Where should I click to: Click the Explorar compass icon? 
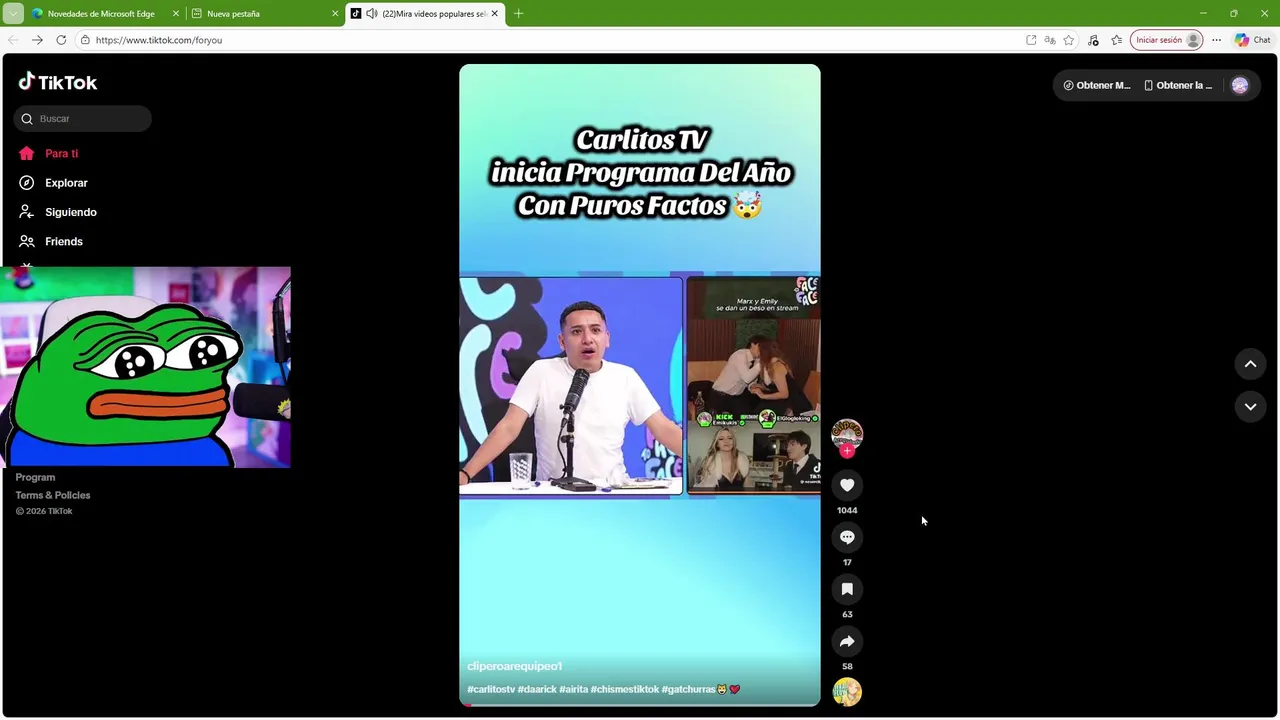tap(27, 183)
